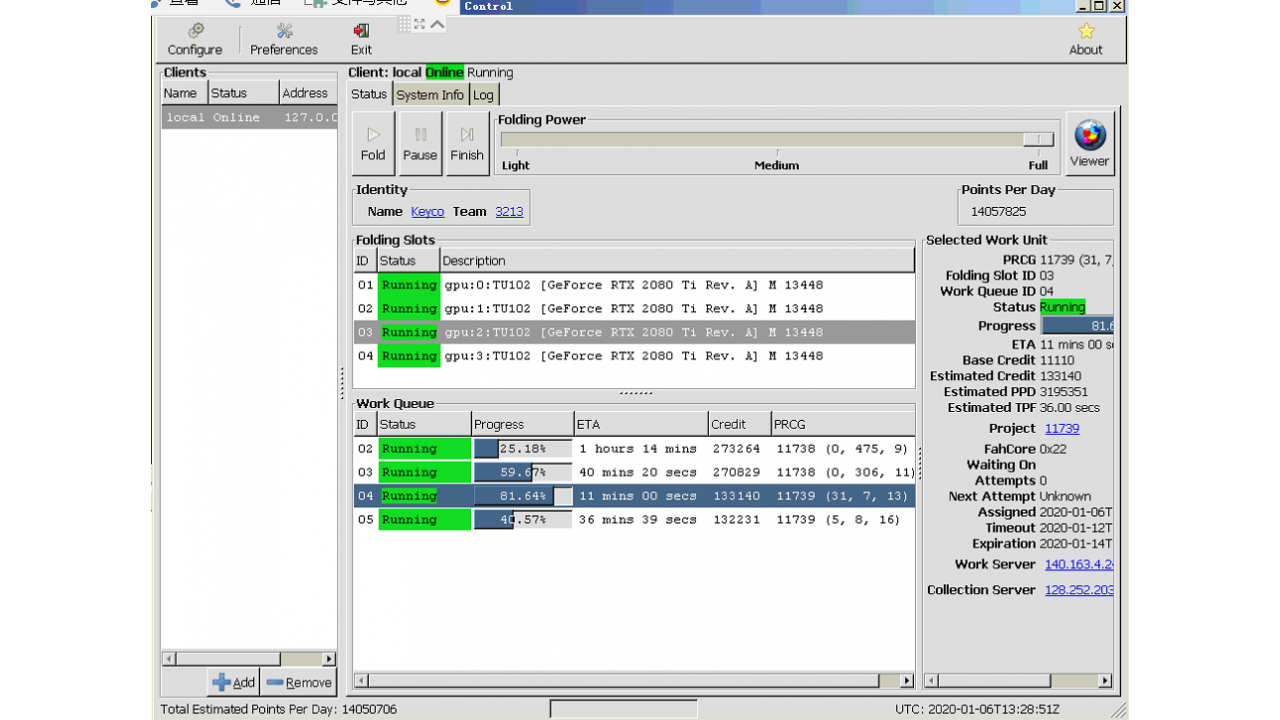Open the Work Server address link
This screenshot has width=1280, height=720.
(x=1079, y=565)
